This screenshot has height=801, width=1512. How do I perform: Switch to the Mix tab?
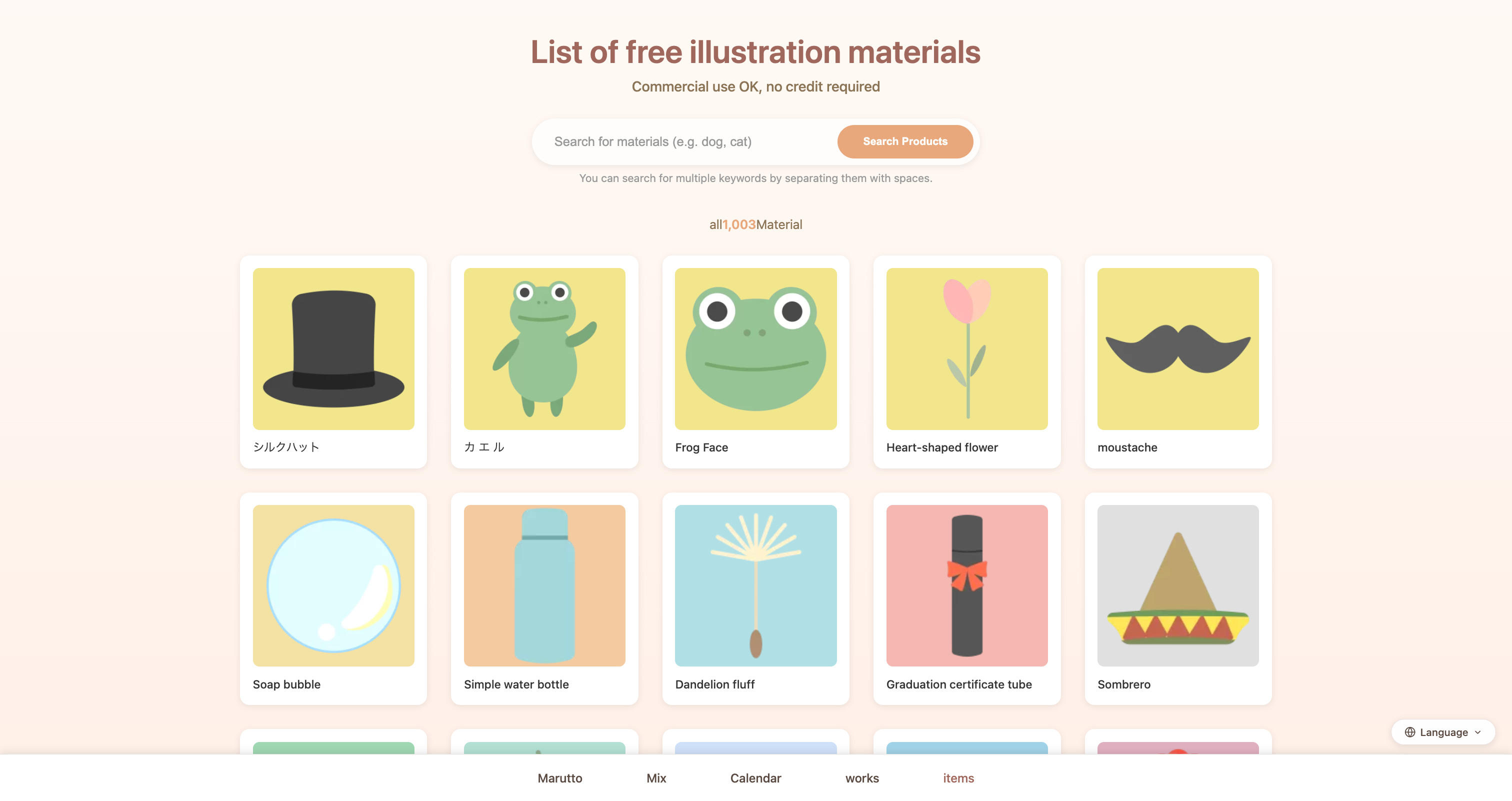click(x=656, y=778)
